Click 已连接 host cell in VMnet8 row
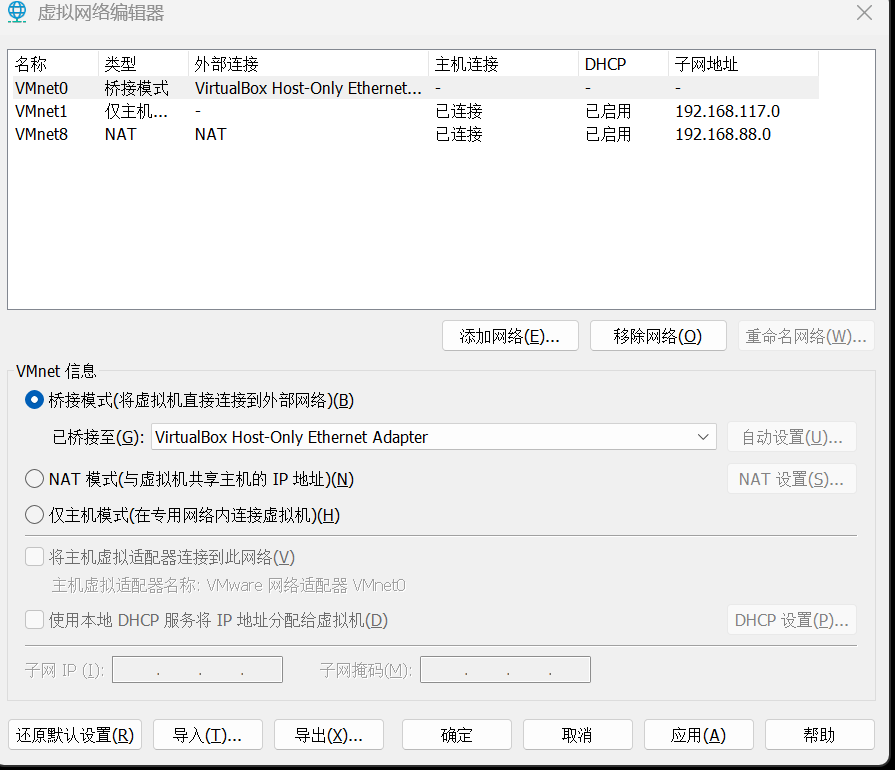Image resolution: width=895 pixels, height=770 pixels. (459, 134)
